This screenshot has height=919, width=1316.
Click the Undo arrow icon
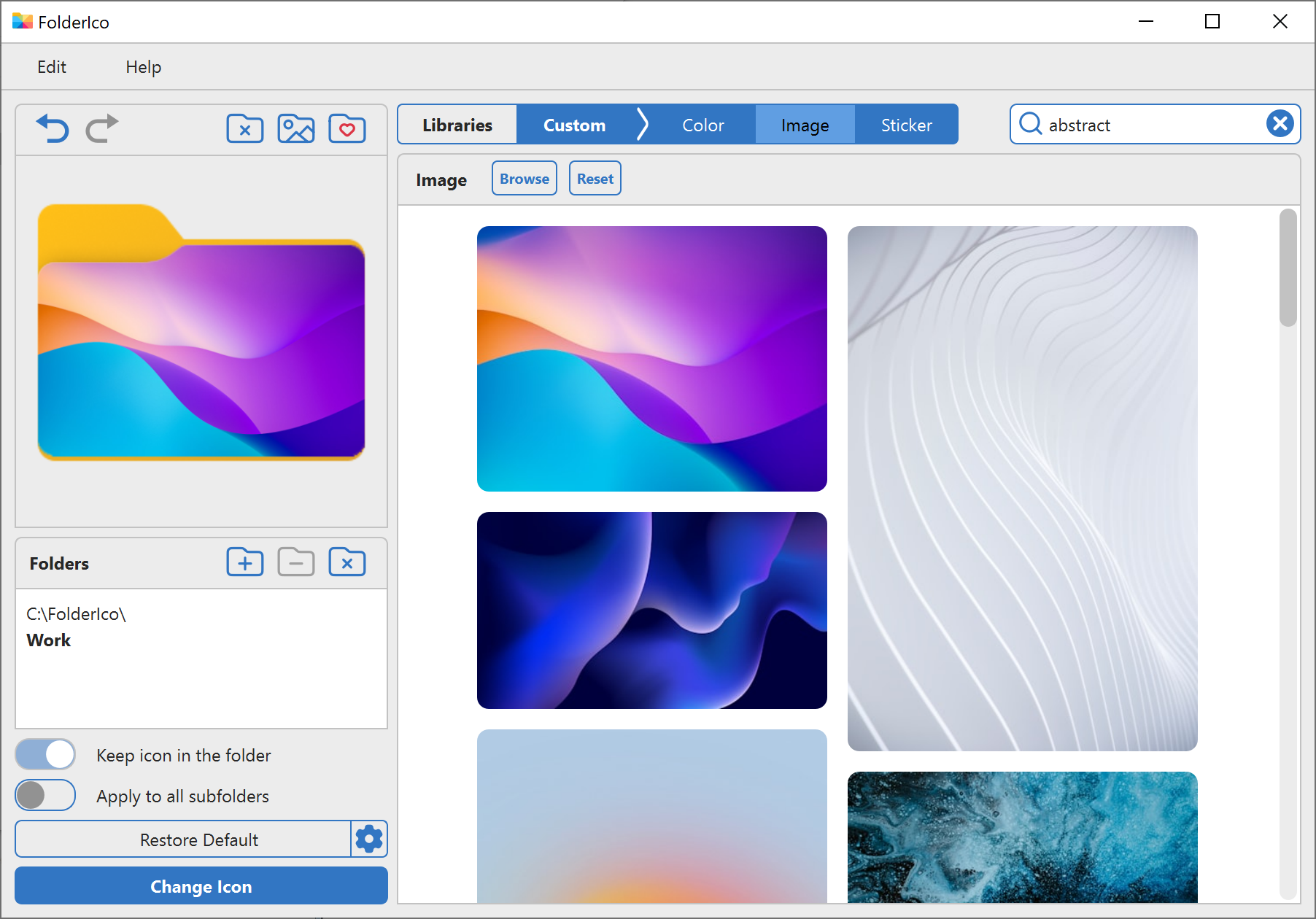[53, 128]
